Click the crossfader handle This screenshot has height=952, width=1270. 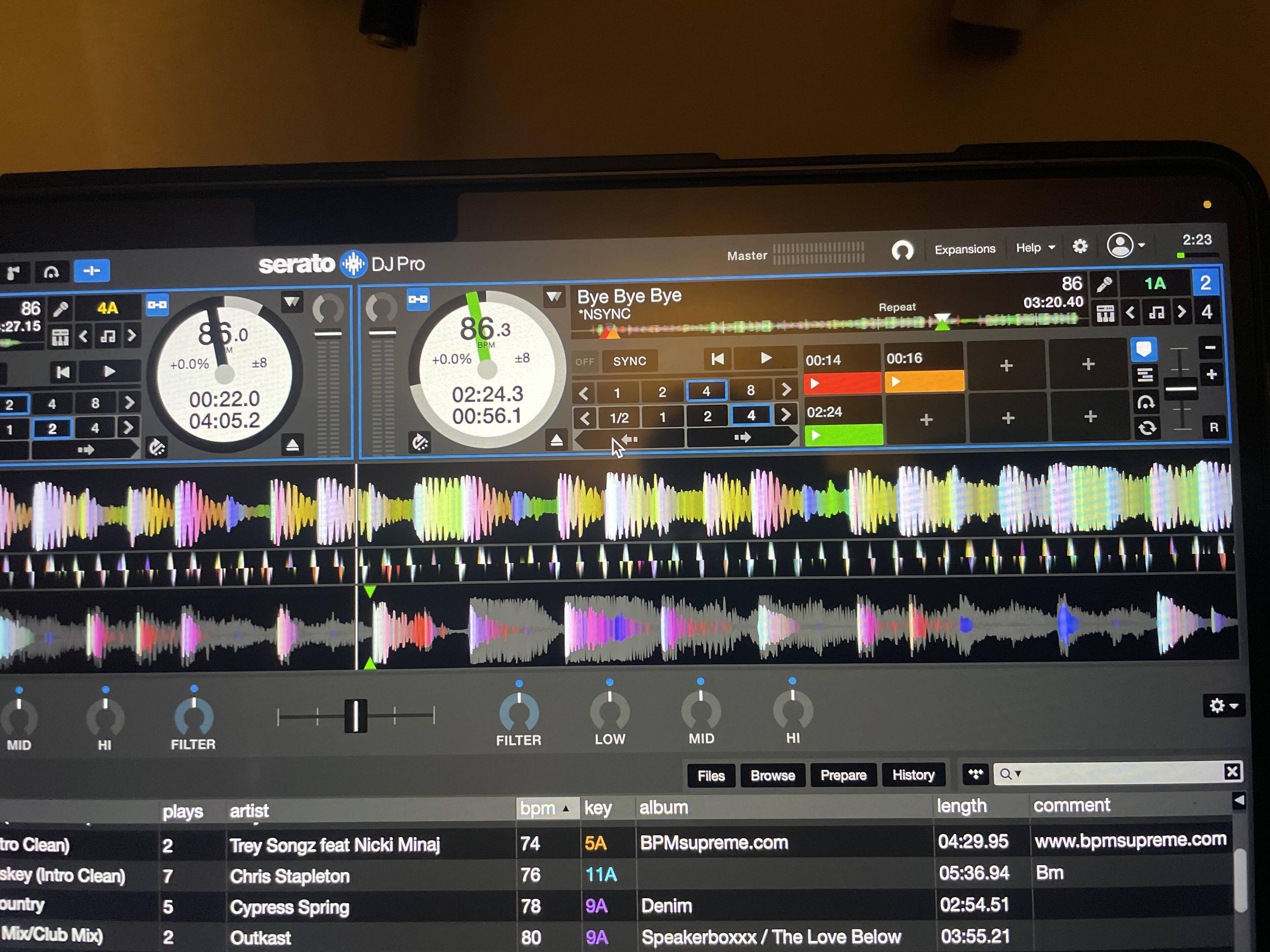coord(356,716)
